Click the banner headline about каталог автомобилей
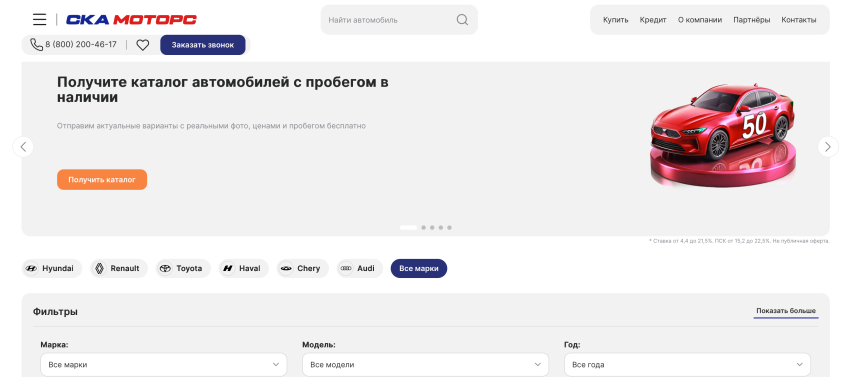This screenshot has width=845, height=377. click(223, 90)
